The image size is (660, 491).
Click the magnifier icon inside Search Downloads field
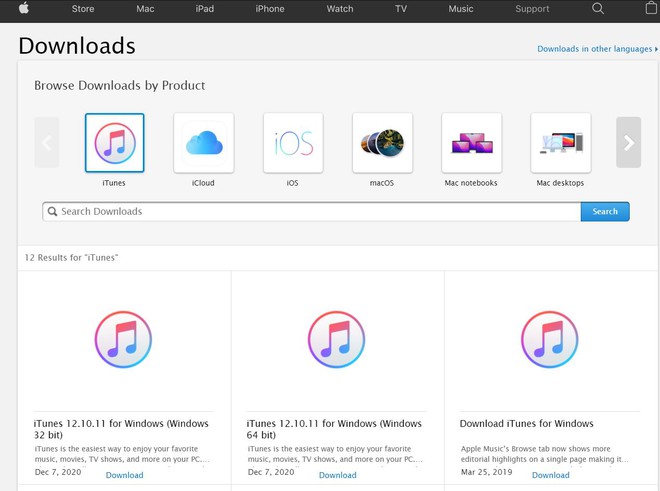[x=52, y=211]
